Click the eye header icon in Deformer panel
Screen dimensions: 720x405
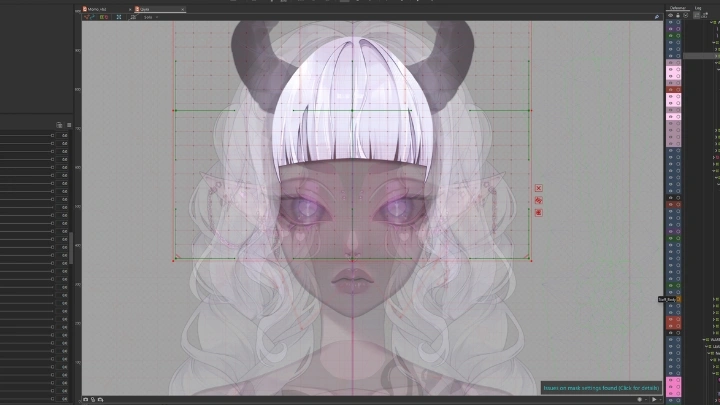[670, 15]
